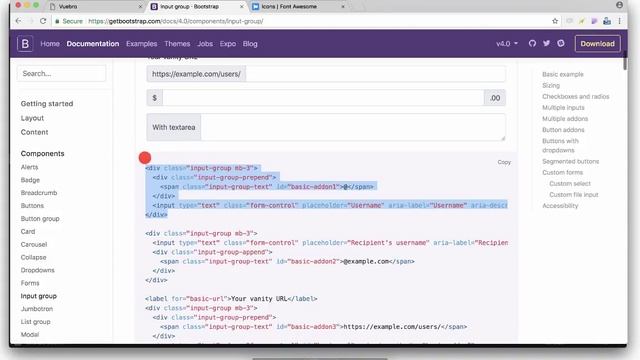This screenshot has width=640, height=360.
Task: Open Buttons in the sidebar
Action: [x=32, y=206]
